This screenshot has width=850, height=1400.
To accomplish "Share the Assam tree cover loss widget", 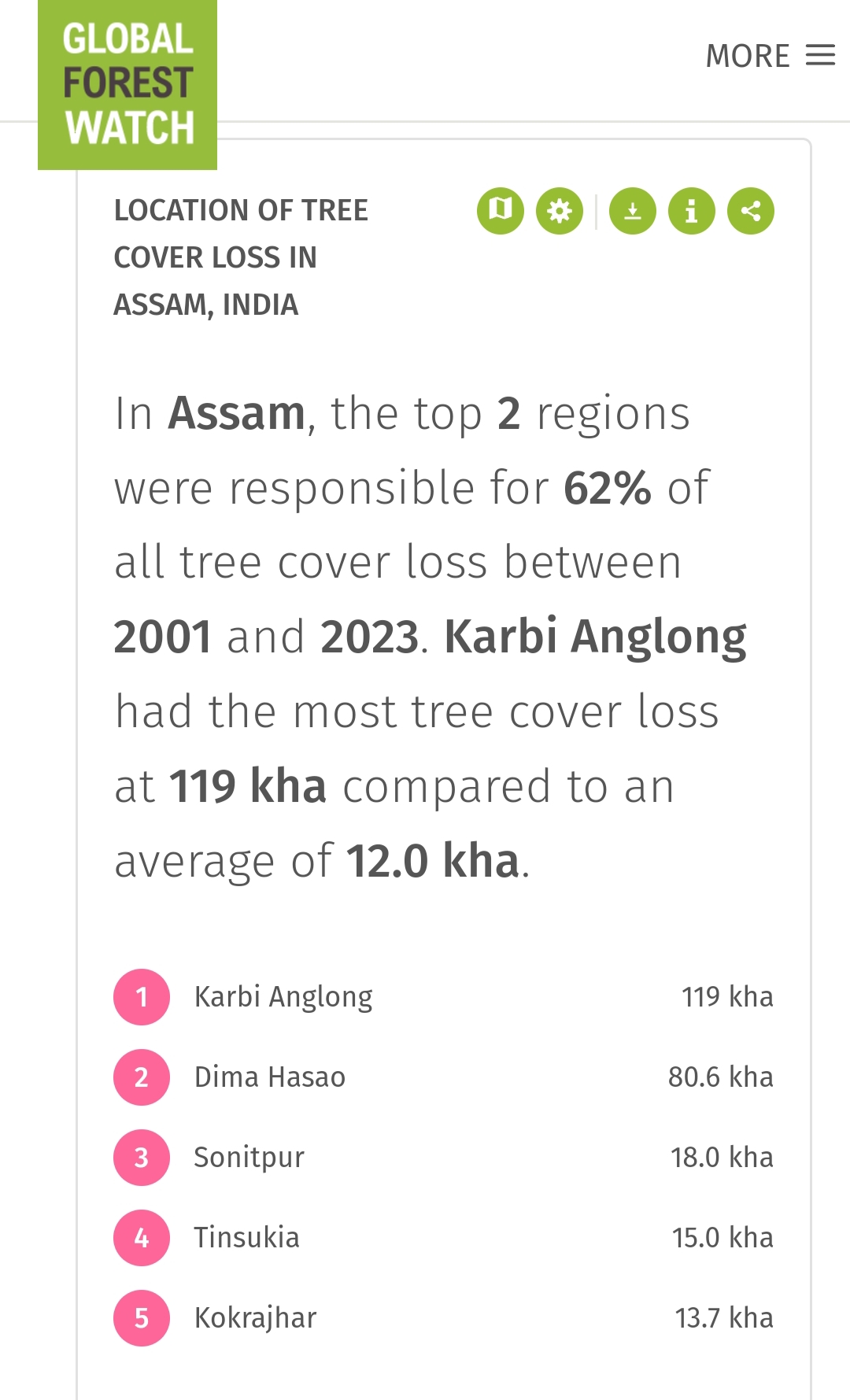I will (x=748, y=210).
